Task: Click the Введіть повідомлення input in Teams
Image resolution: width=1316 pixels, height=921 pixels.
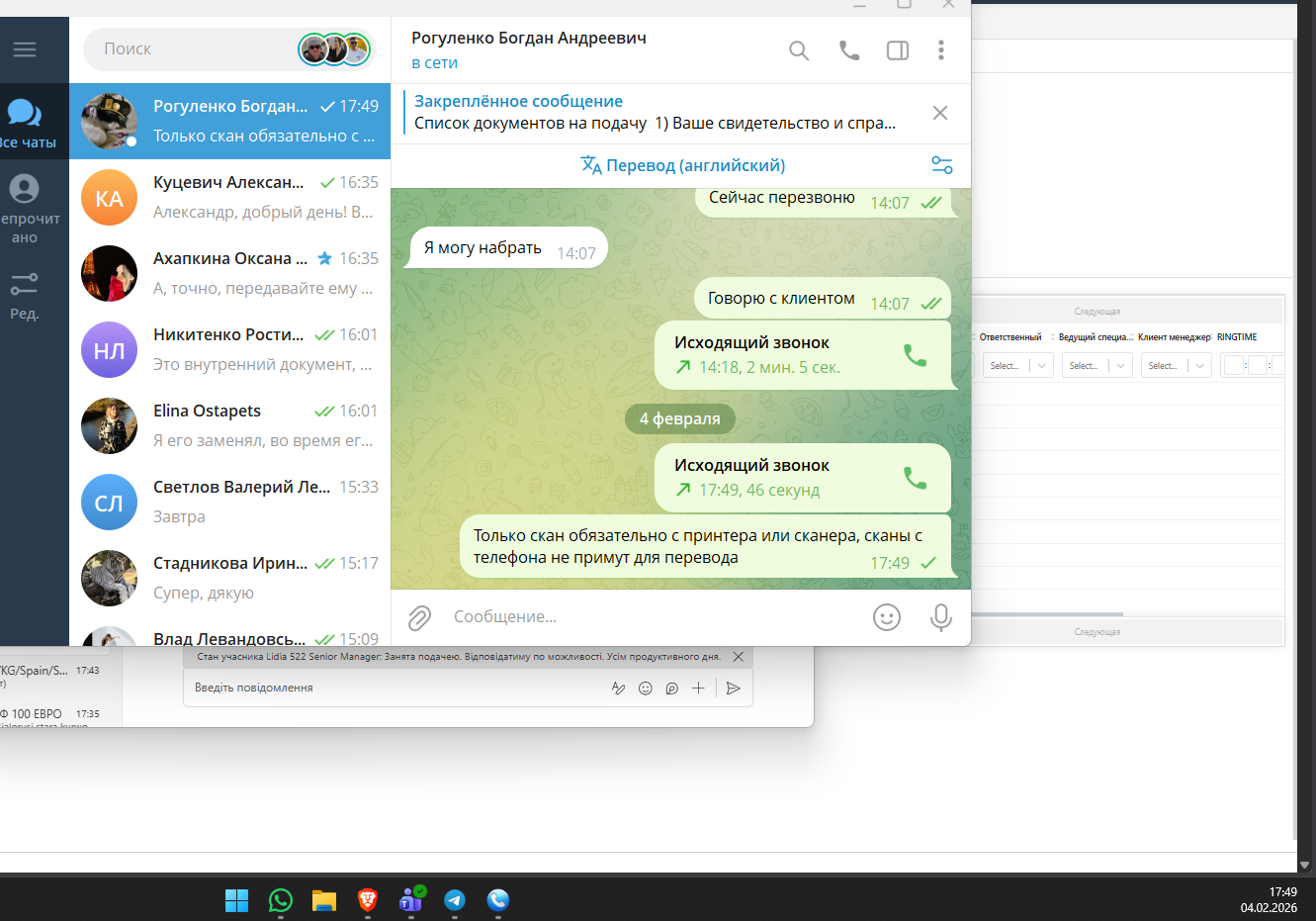Action: point(395,688)
